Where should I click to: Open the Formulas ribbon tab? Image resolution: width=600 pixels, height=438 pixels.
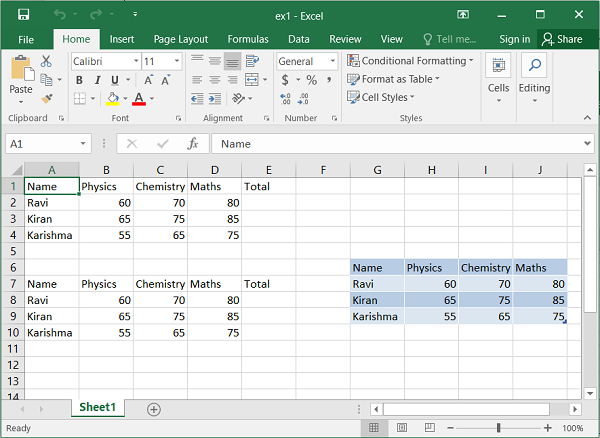(x=247, y=39)
